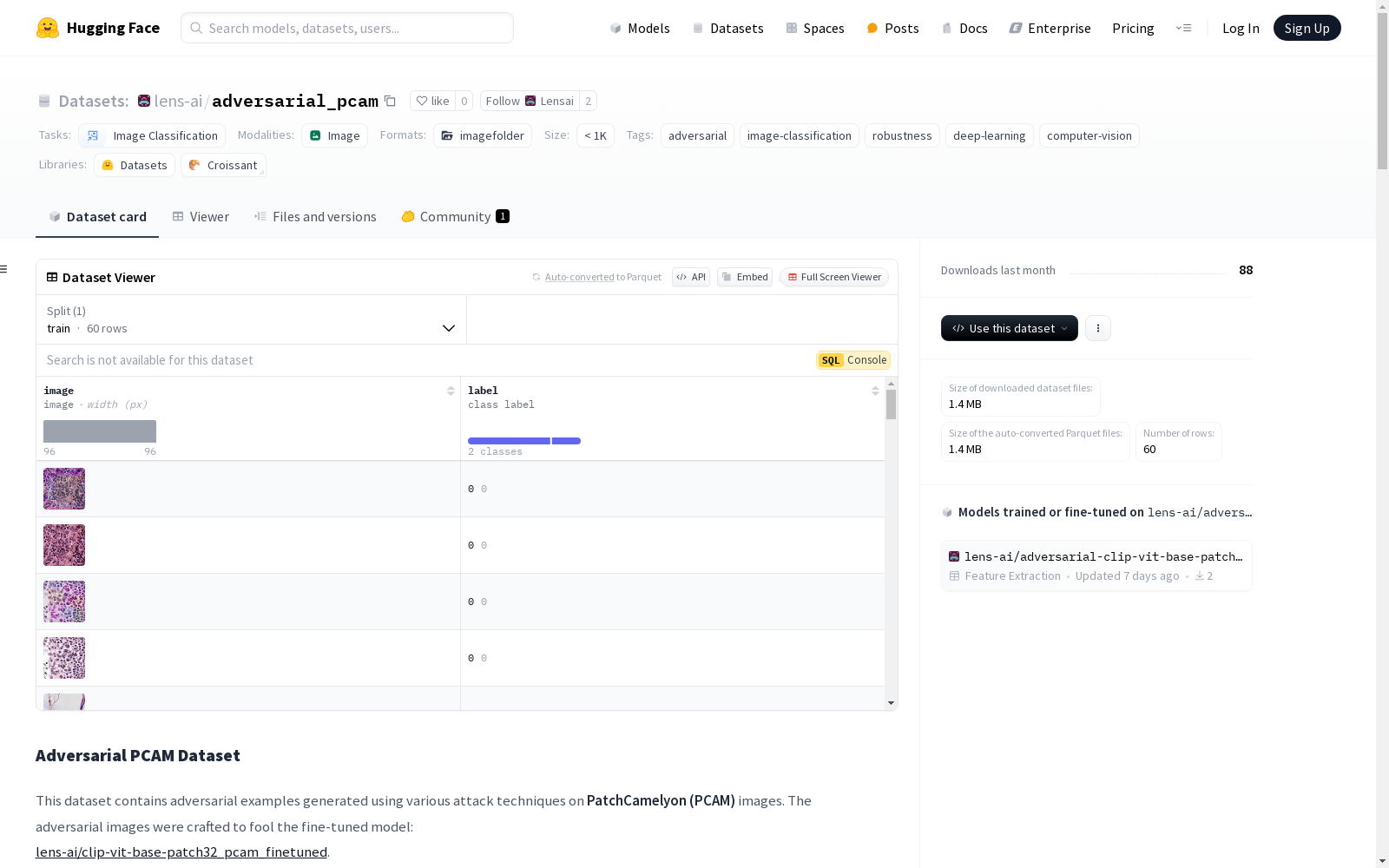This screenshot has width=1389, height=868.
Task: Copy dataset name with the copy icon
Action: pyautogui.click(x=391, y=101)
